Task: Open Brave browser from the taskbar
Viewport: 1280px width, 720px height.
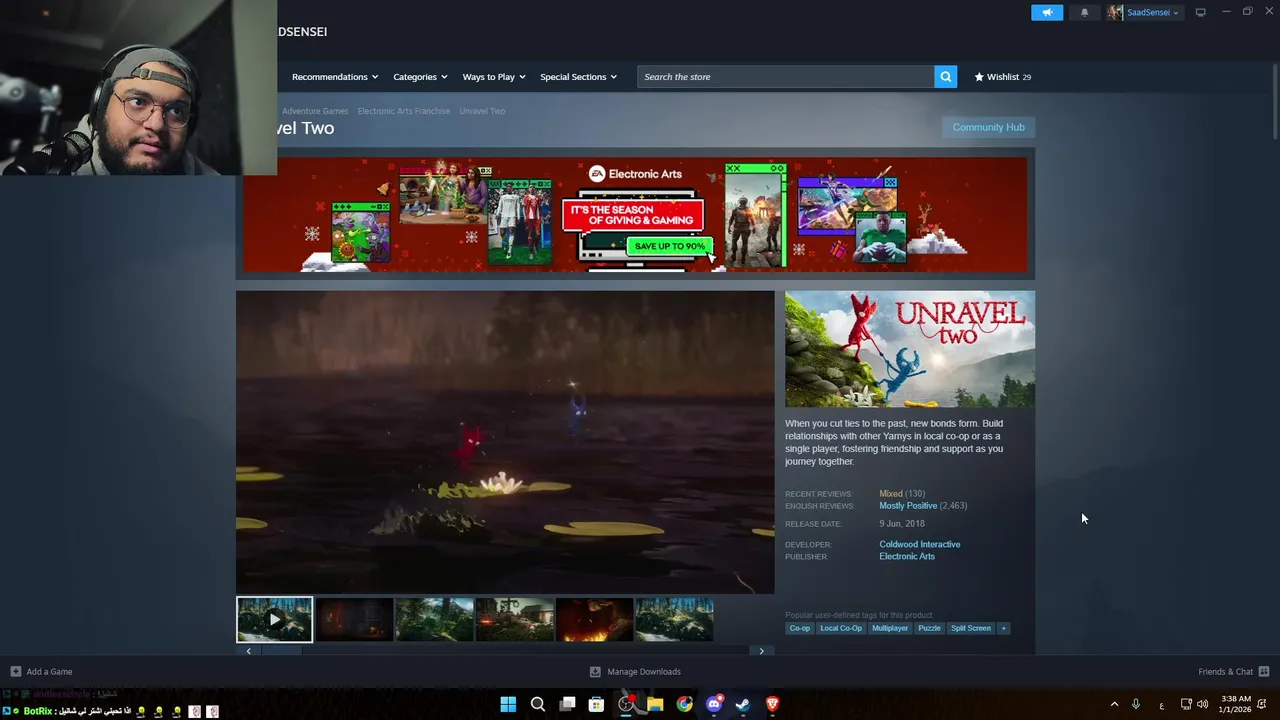Action: 772,704
